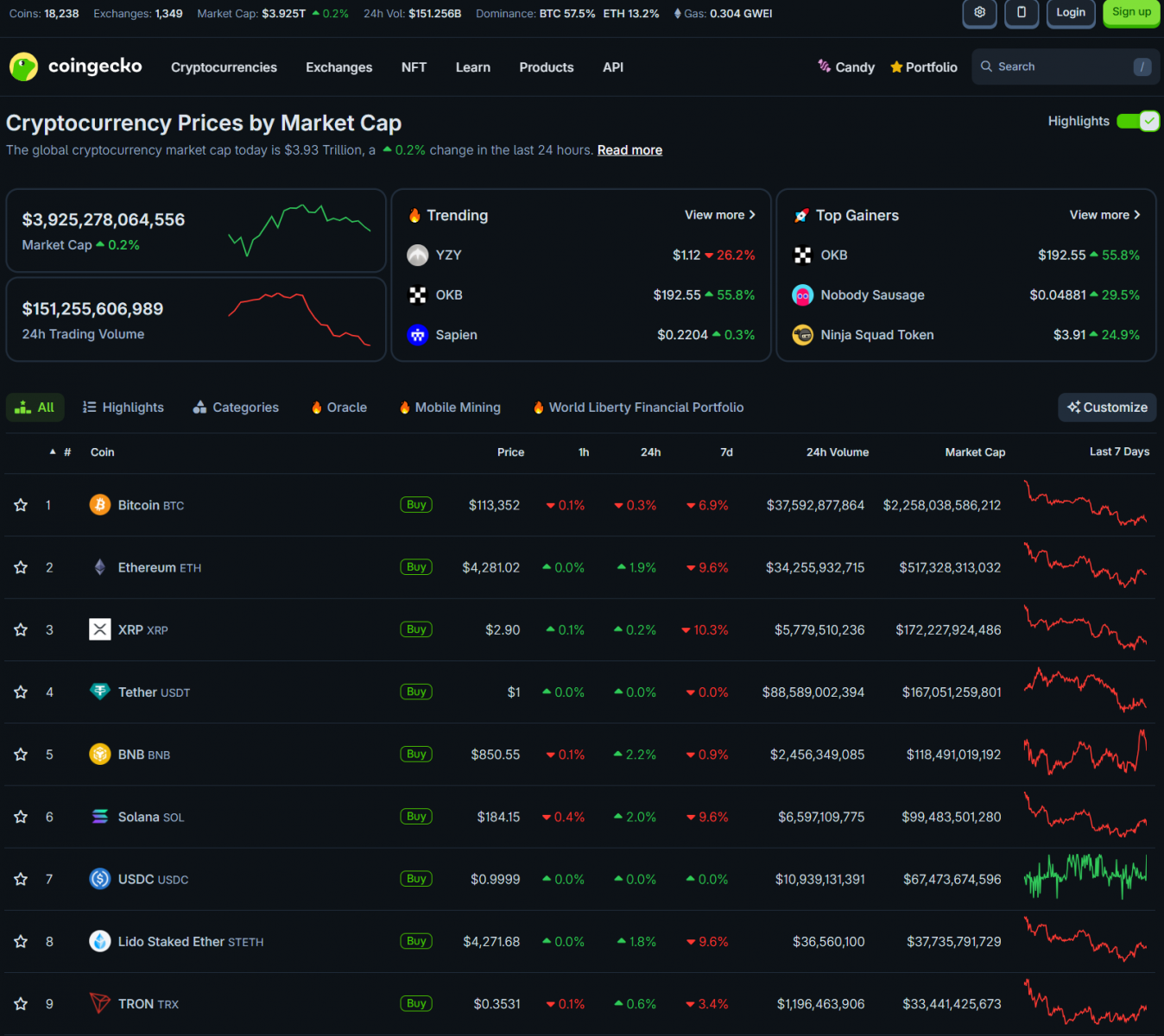Click the CoinGecko logo icon
The image size is (1164, 1036).
(24, 66)
